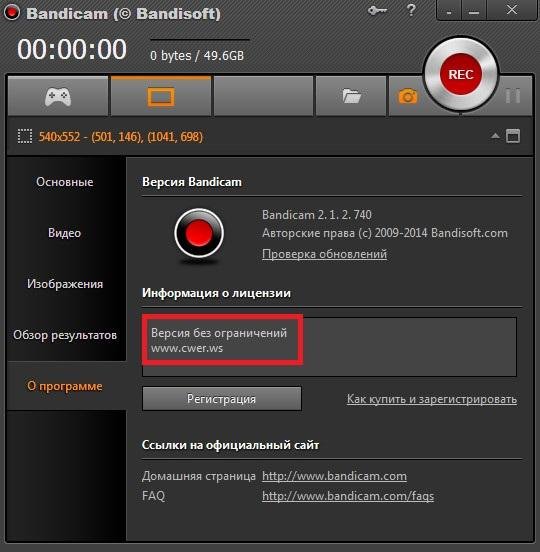Switch to game recording mode gamepad icon
The width and height of the screenshot is (540, 552).
(58, 96)
